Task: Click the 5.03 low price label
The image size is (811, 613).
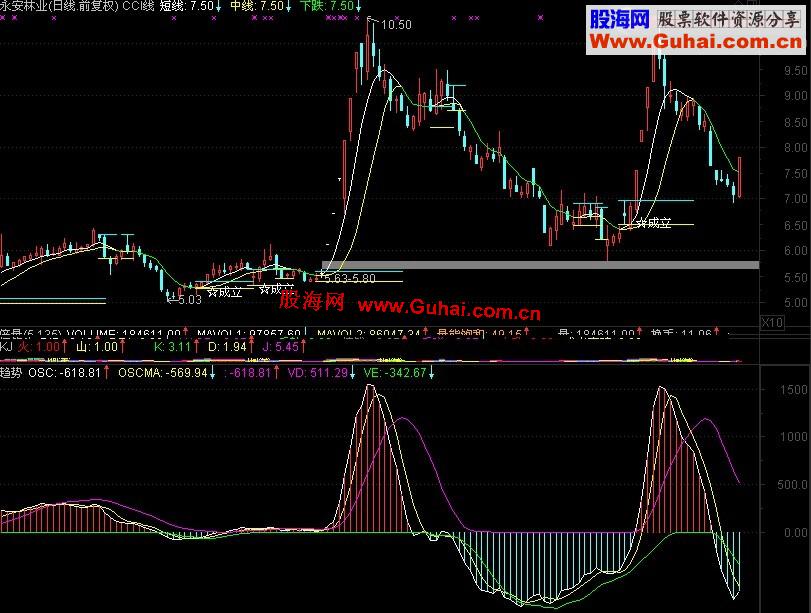Action: pyautogui.click(x=189, y=300)
